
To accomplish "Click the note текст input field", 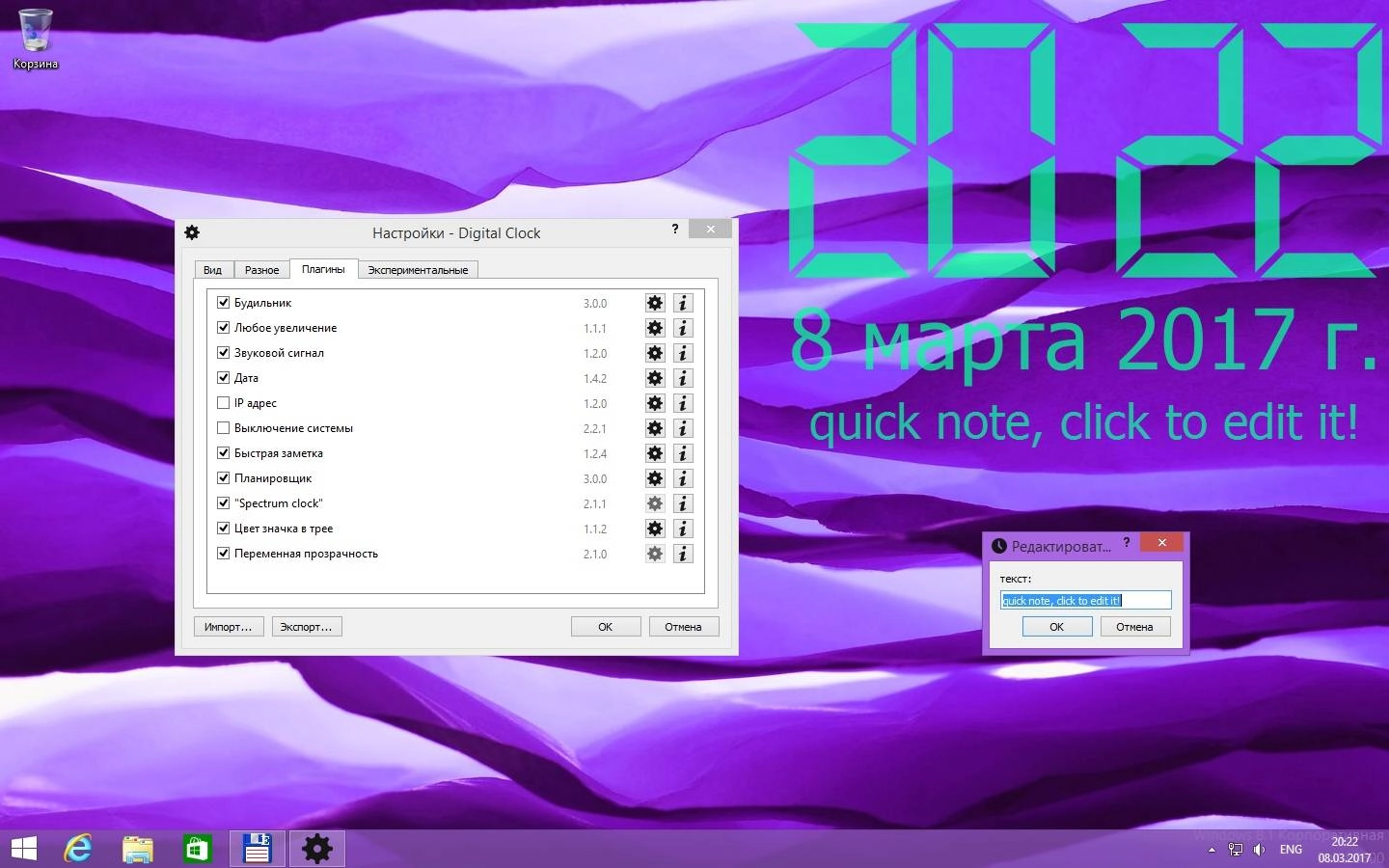I will 1086,600.
